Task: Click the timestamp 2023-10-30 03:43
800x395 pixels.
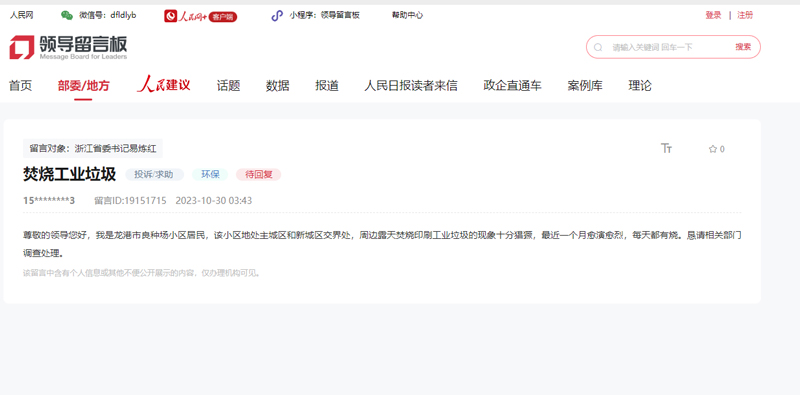Action: (214, 201)
